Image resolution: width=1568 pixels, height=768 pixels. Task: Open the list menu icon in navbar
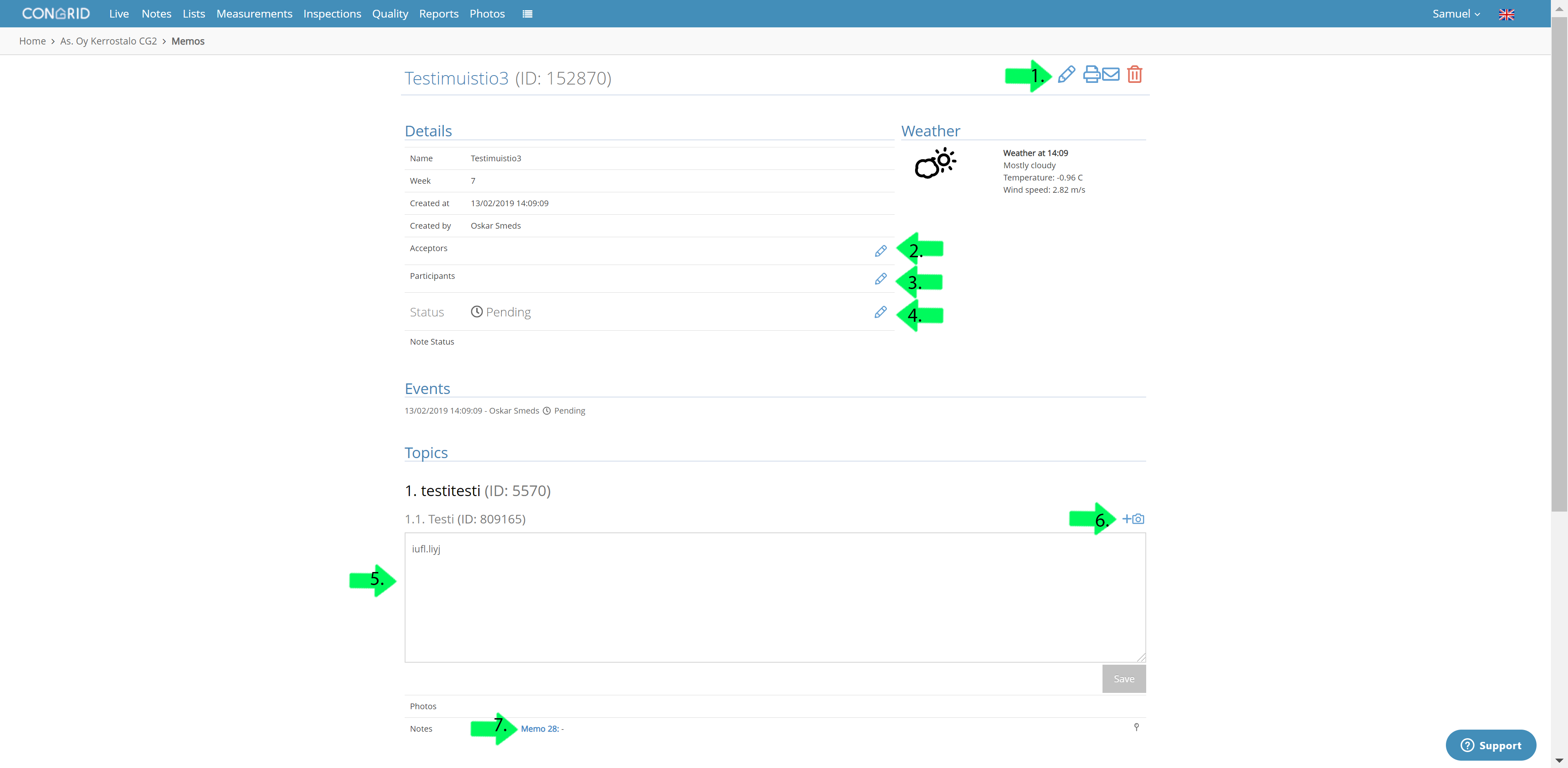point(528,14)
